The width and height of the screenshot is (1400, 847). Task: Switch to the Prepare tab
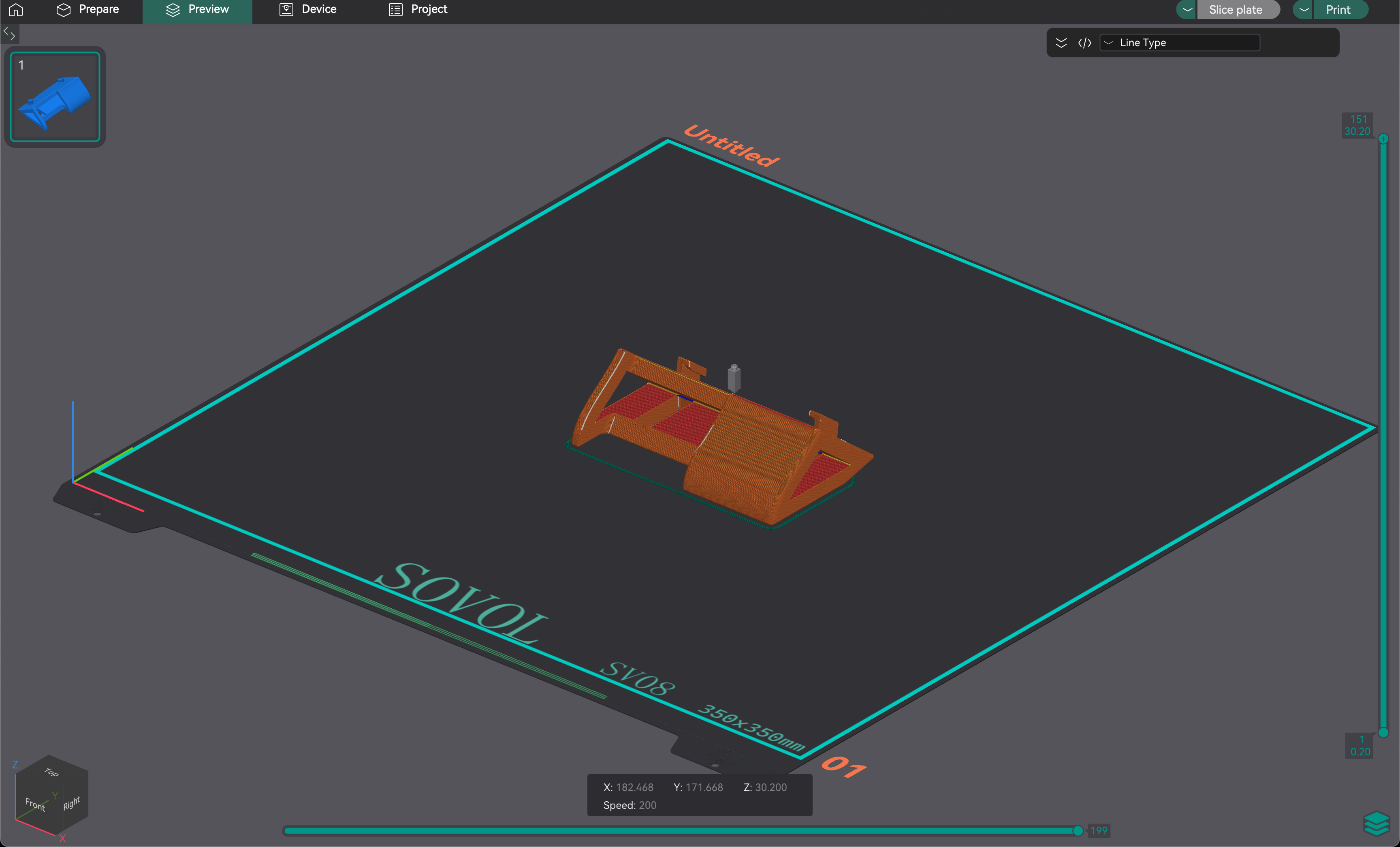[88, 9]
